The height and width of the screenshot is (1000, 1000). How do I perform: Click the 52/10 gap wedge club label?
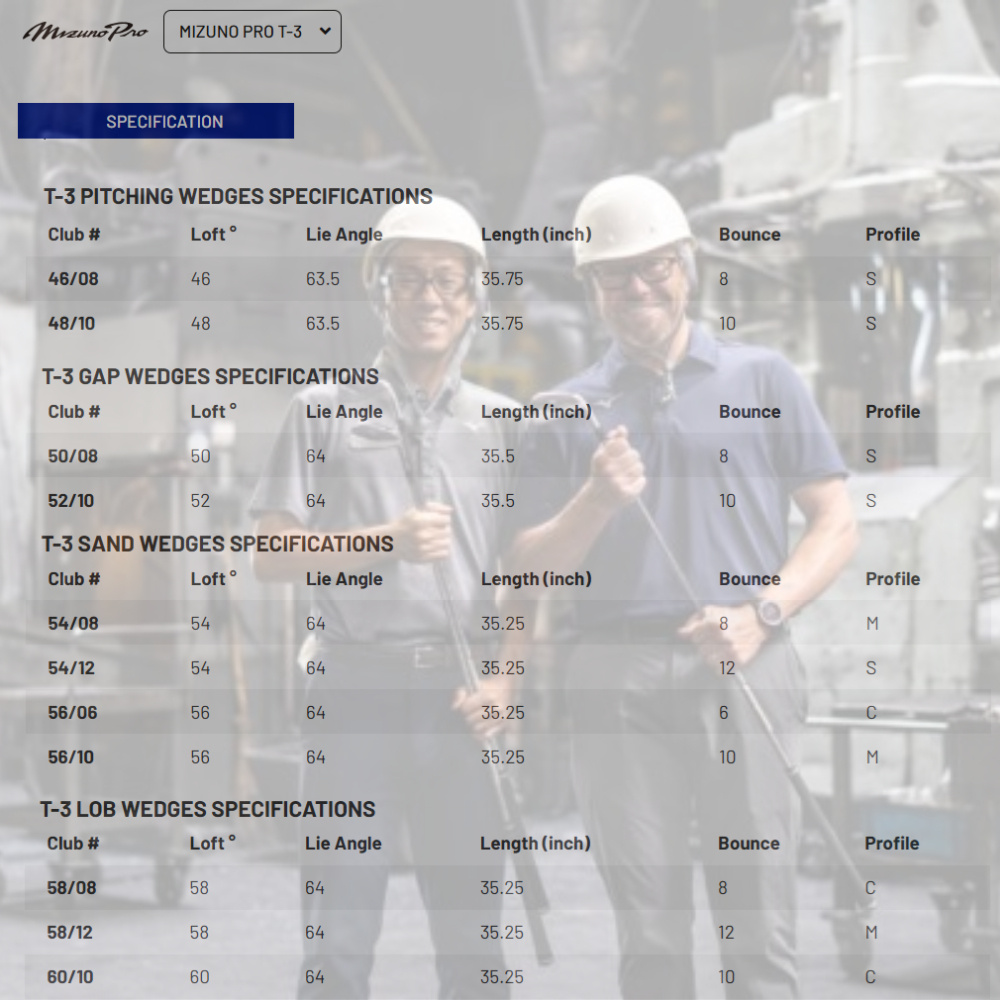[x=73, y=501]
